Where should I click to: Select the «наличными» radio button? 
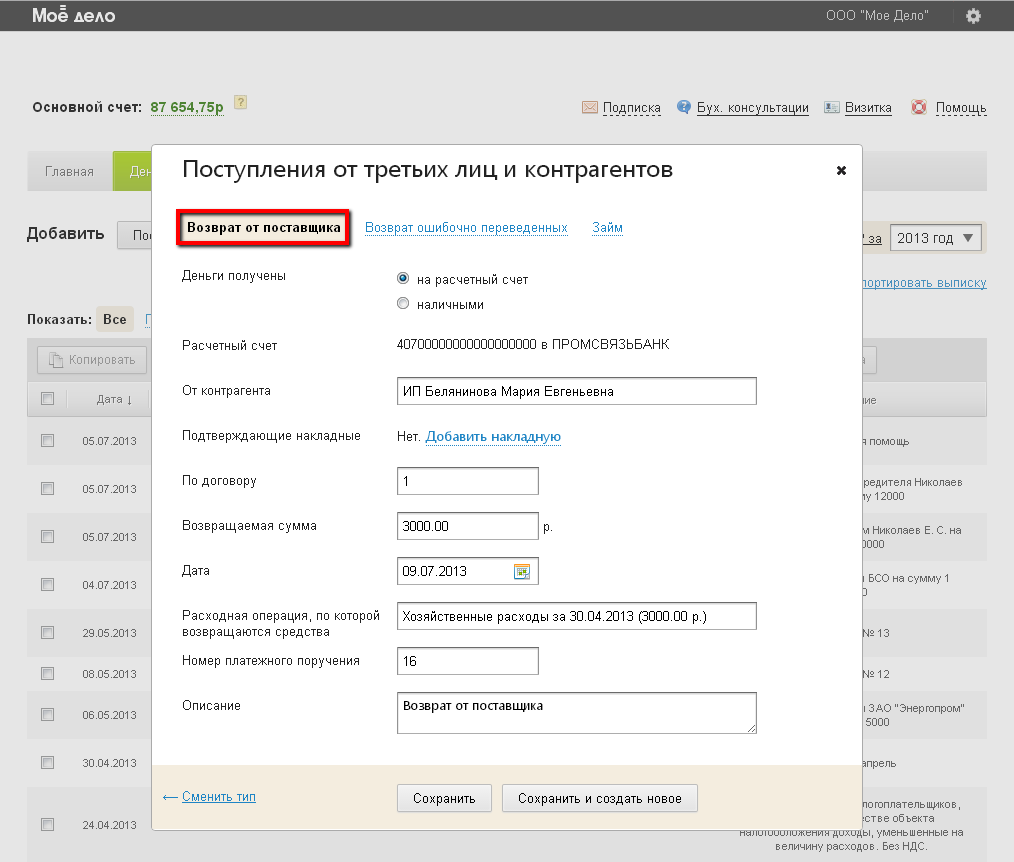[x=403, y=304]
